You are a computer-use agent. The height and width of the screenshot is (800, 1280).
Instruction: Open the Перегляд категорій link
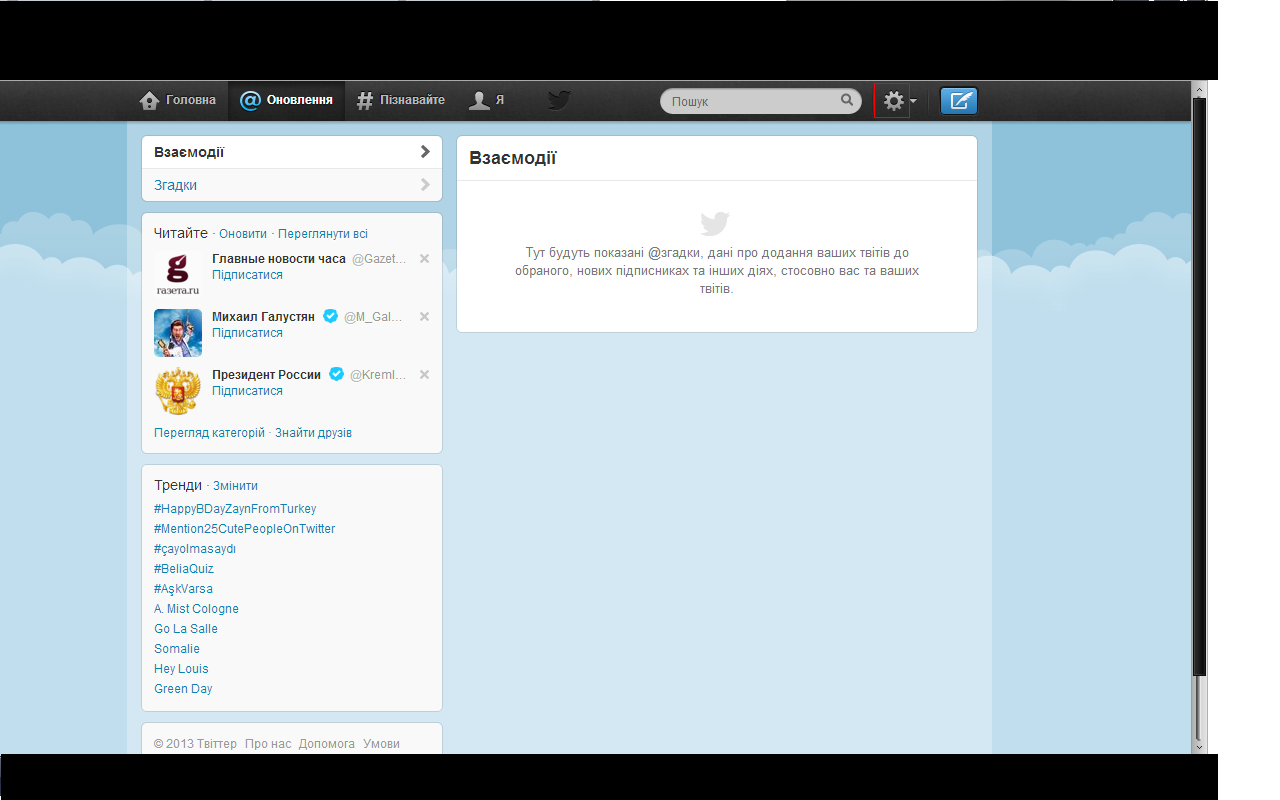[x=210, y=433]
